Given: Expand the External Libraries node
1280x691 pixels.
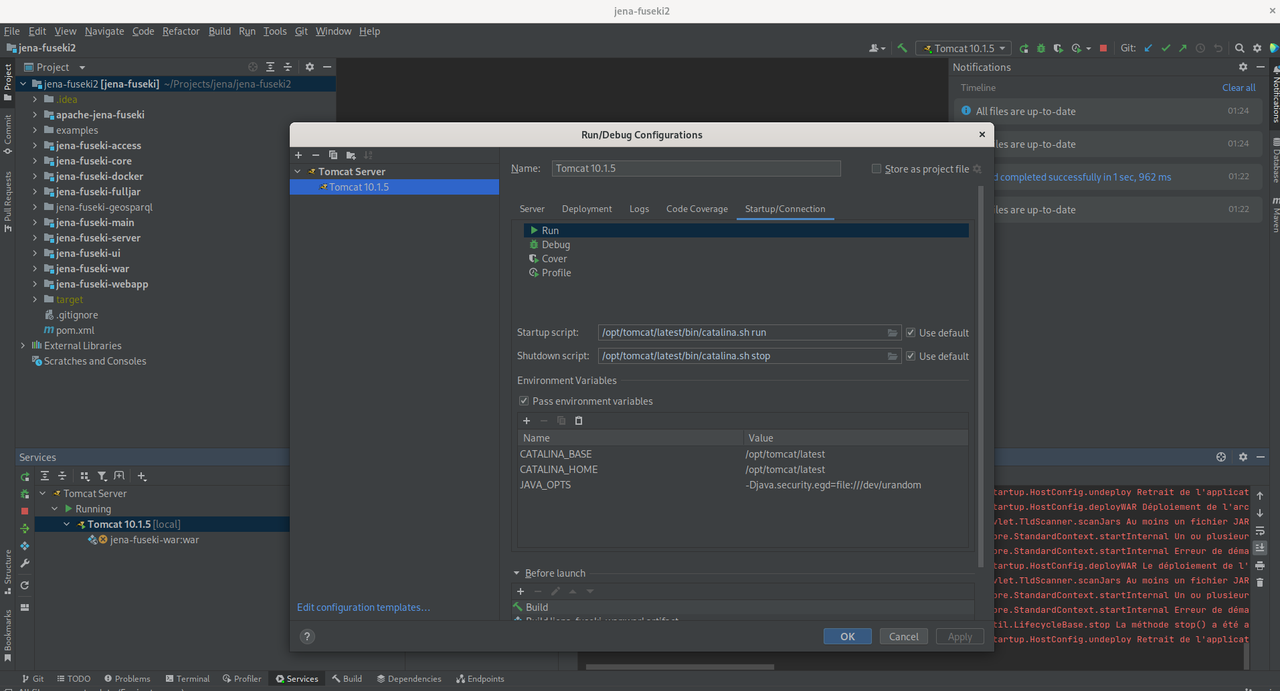Looking at the screenshot, I should [x=23, y=346].
